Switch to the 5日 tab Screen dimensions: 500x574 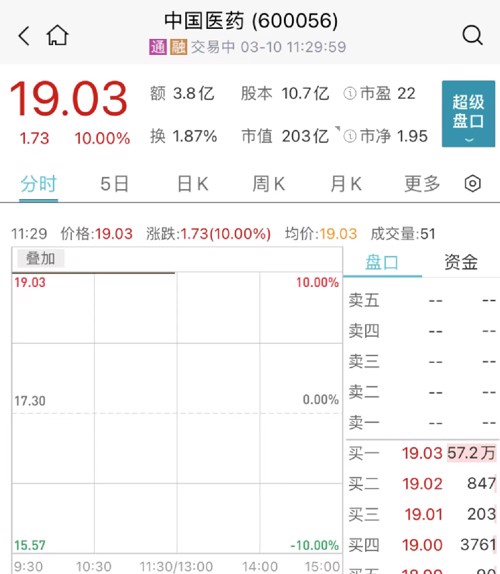pyautogui.click(x=114, y=184)
